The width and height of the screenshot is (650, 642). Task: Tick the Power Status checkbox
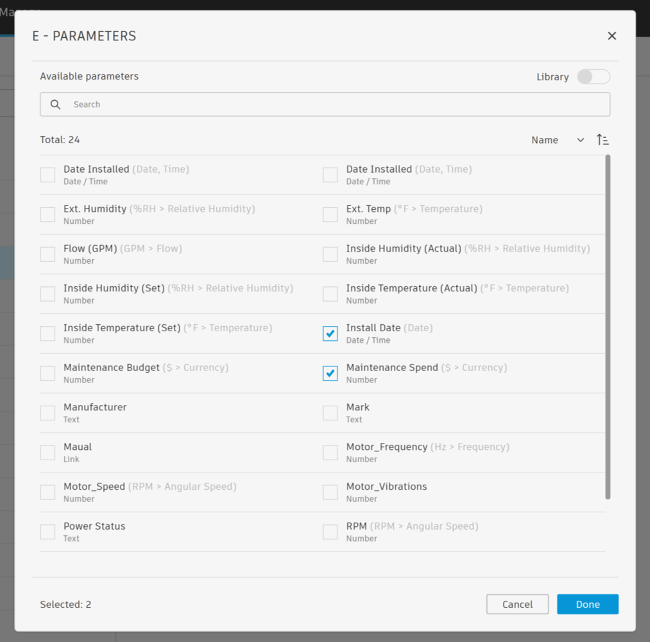(48, 532)
